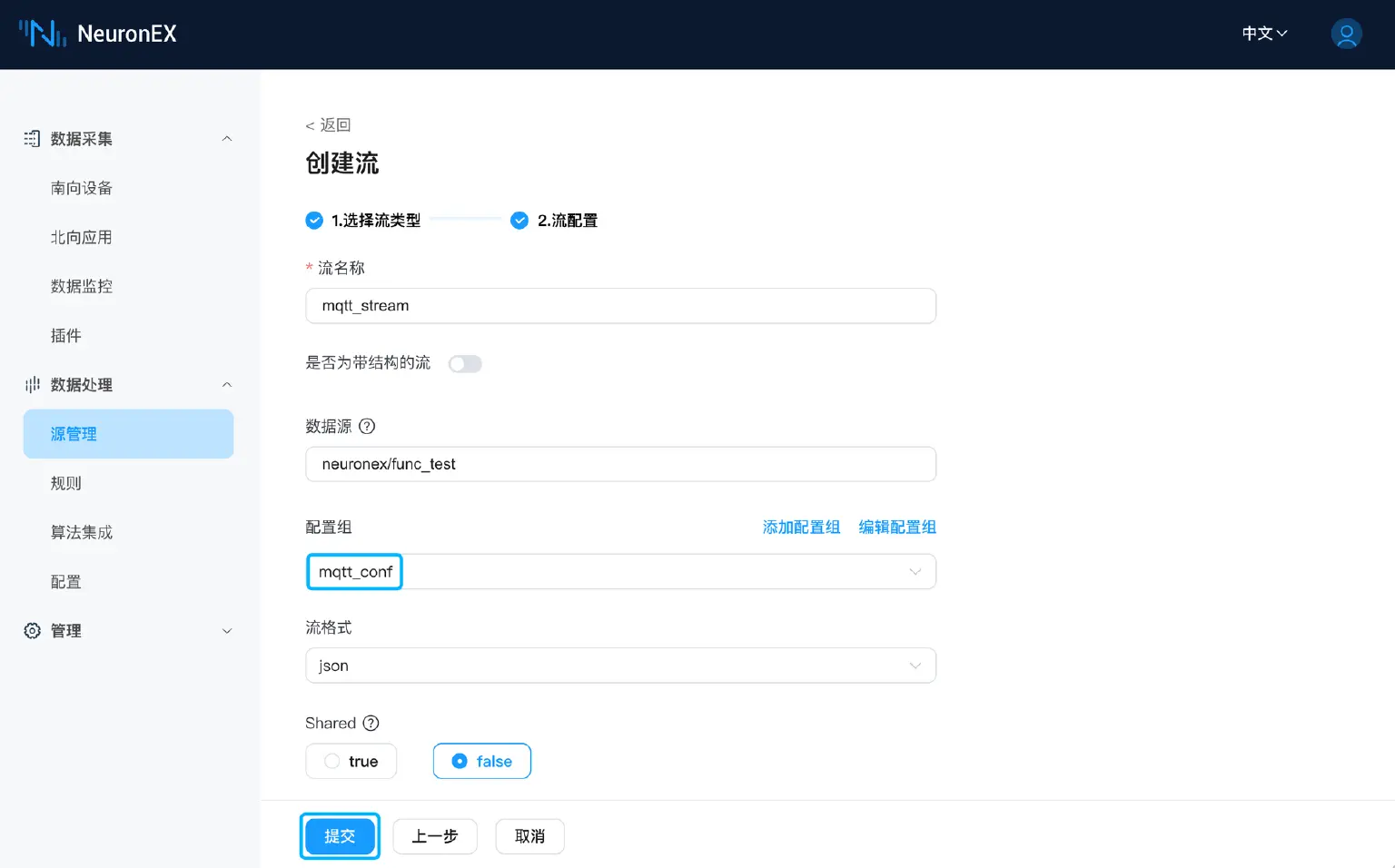This screenshot has width=1395, height=868.
Task: Click the step 1 选择流类型 checkmark icon
Action: click(313, 220)
